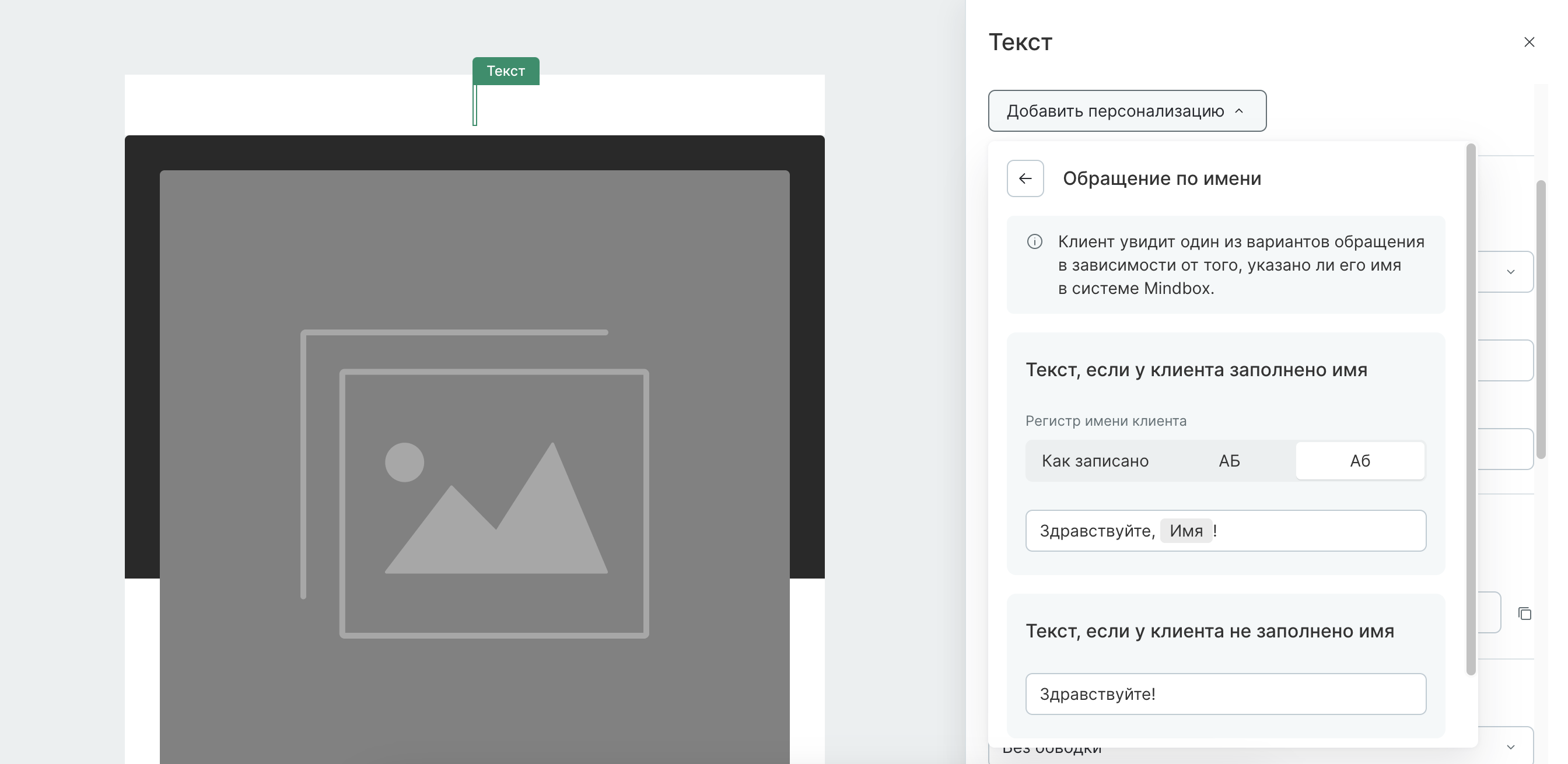Open the Без обводки dropdown
1568x764 pixels.
pyautogui.click(x=1260, y=747)
